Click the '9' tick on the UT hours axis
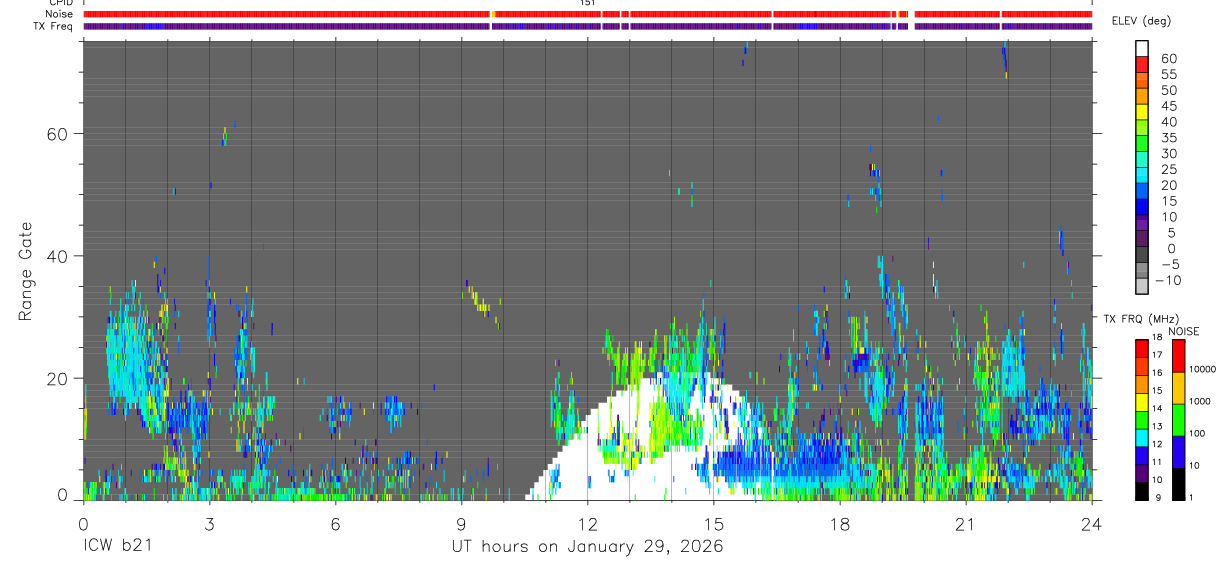Viewport: 1228px width, 567px height. tap(461, 523)
